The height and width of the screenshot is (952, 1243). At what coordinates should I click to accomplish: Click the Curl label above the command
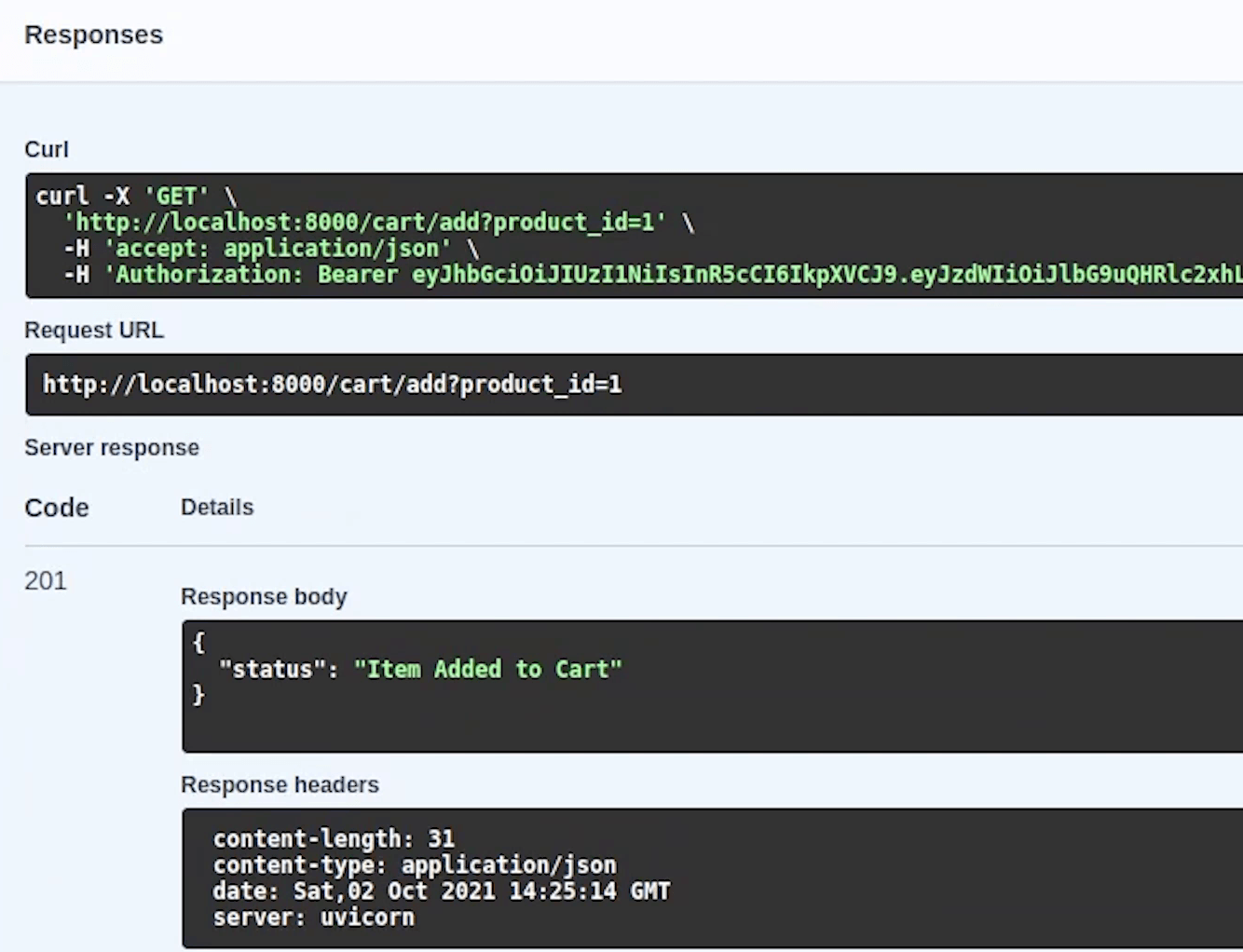(47, 150)
